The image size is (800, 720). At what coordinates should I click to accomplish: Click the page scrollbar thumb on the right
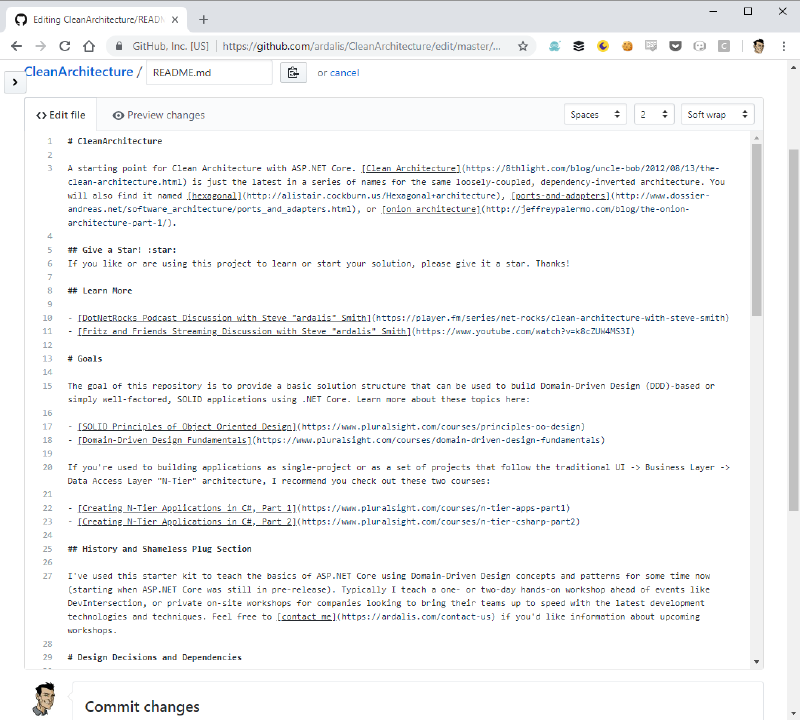click(793, 330)
